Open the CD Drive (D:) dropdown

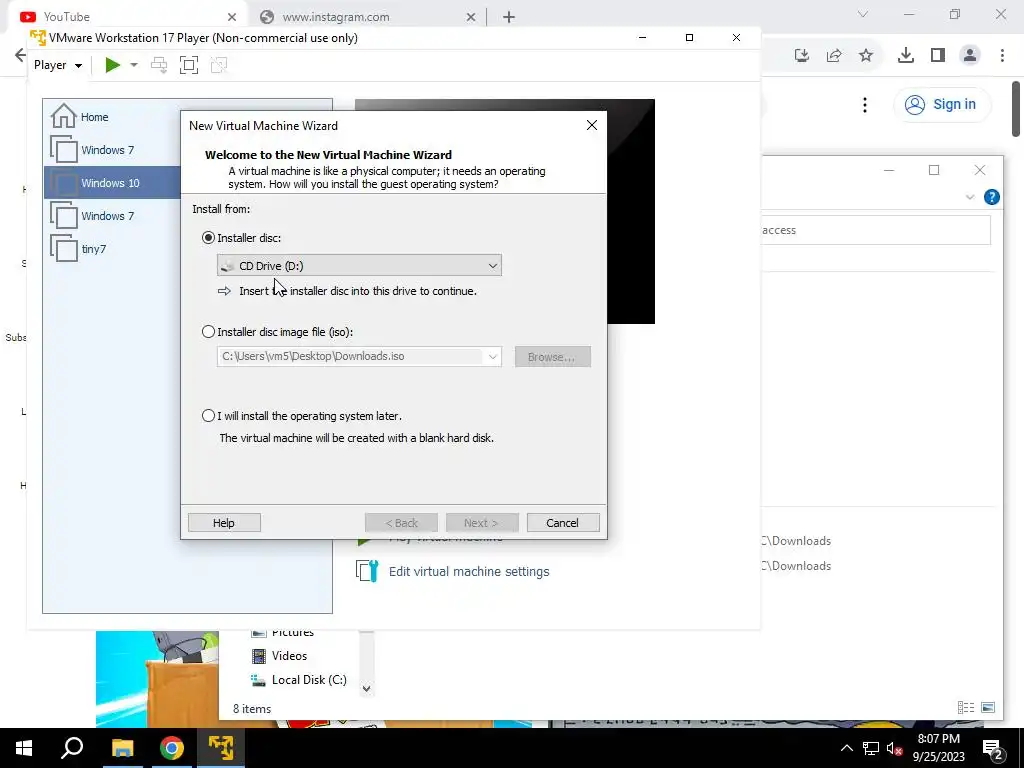pos(359,265)
